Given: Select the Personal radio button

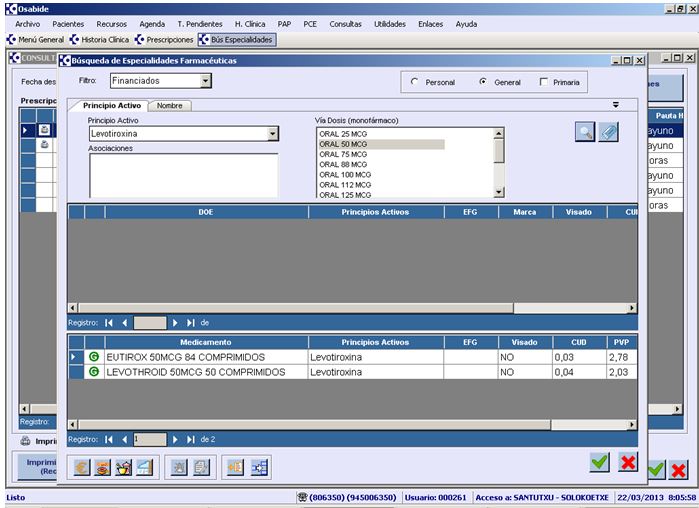Looking at the screenshot, I should click(x=415, y=82).
